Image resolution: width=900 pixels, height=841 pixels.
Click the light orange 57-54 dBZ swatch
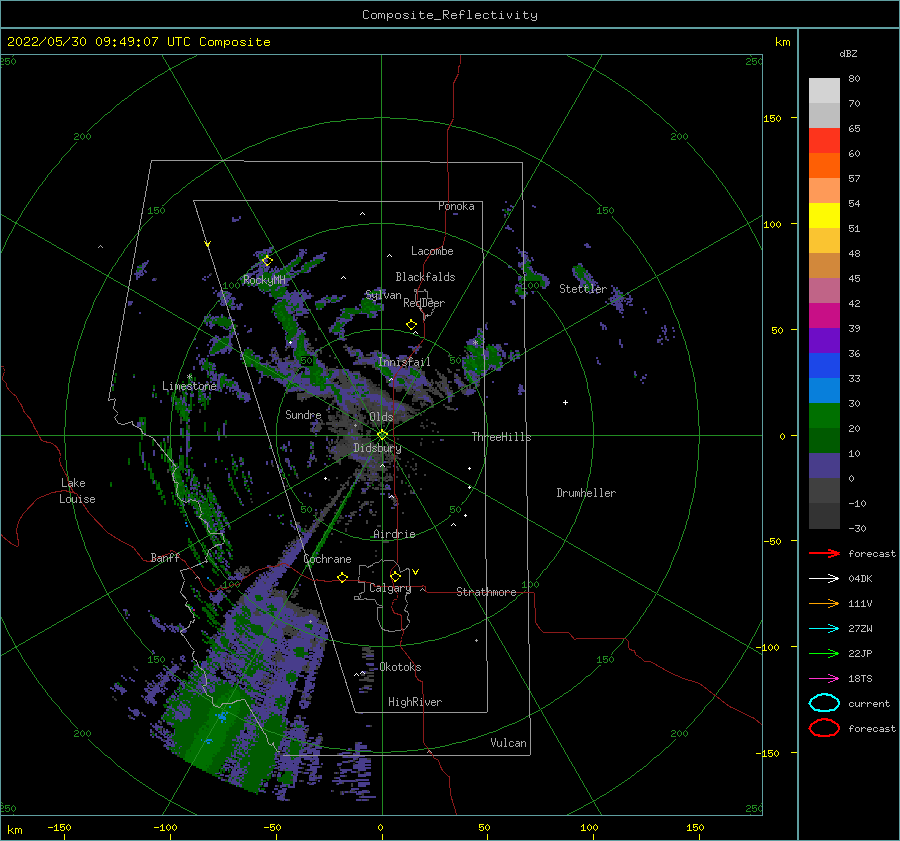[824, 191]
